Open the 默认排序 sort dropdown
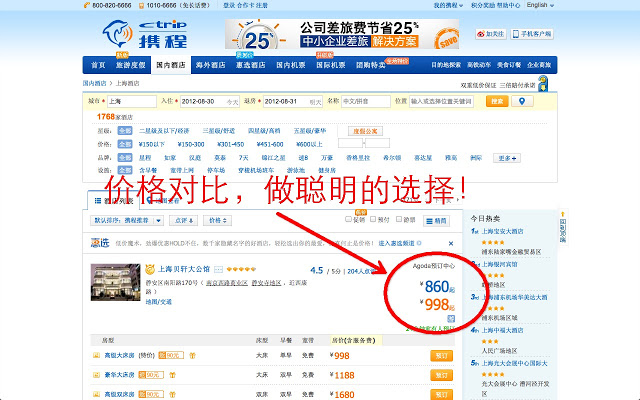This screenshot has width=640, height=400. (127, 220)
